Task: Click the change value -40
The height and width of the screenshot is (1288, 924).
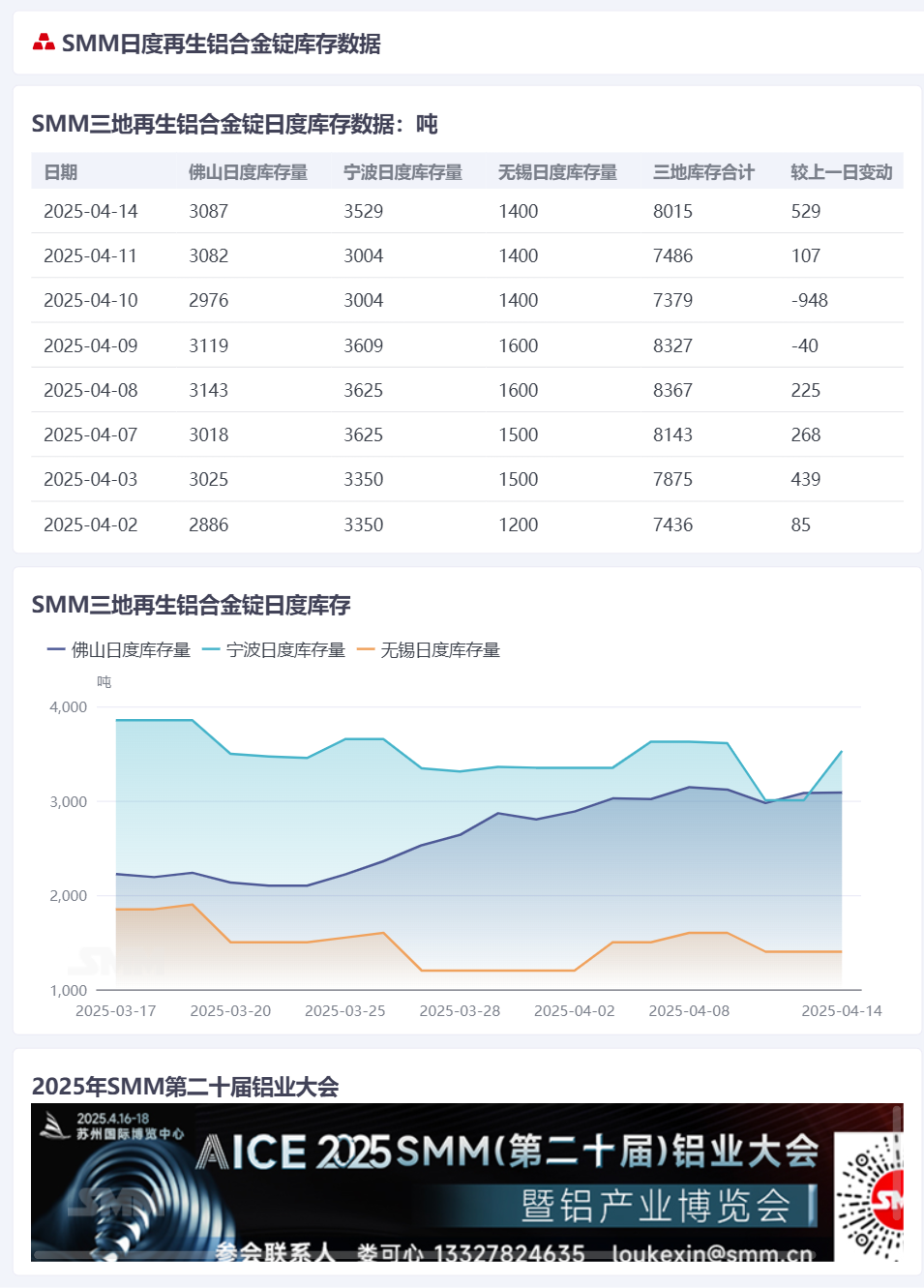Action: pos(805,345)
